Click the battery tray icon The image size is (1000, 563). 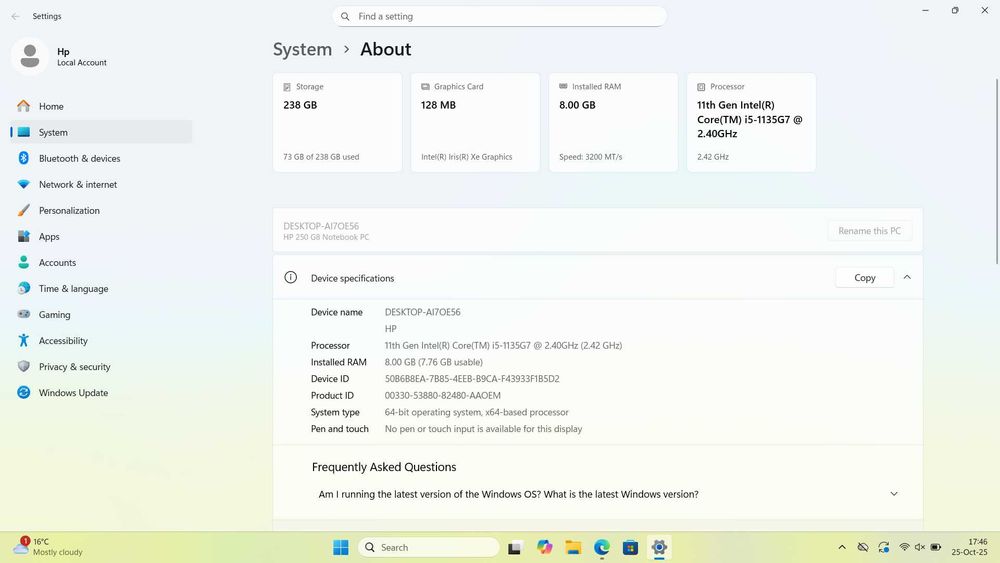(x=936, y=547)
